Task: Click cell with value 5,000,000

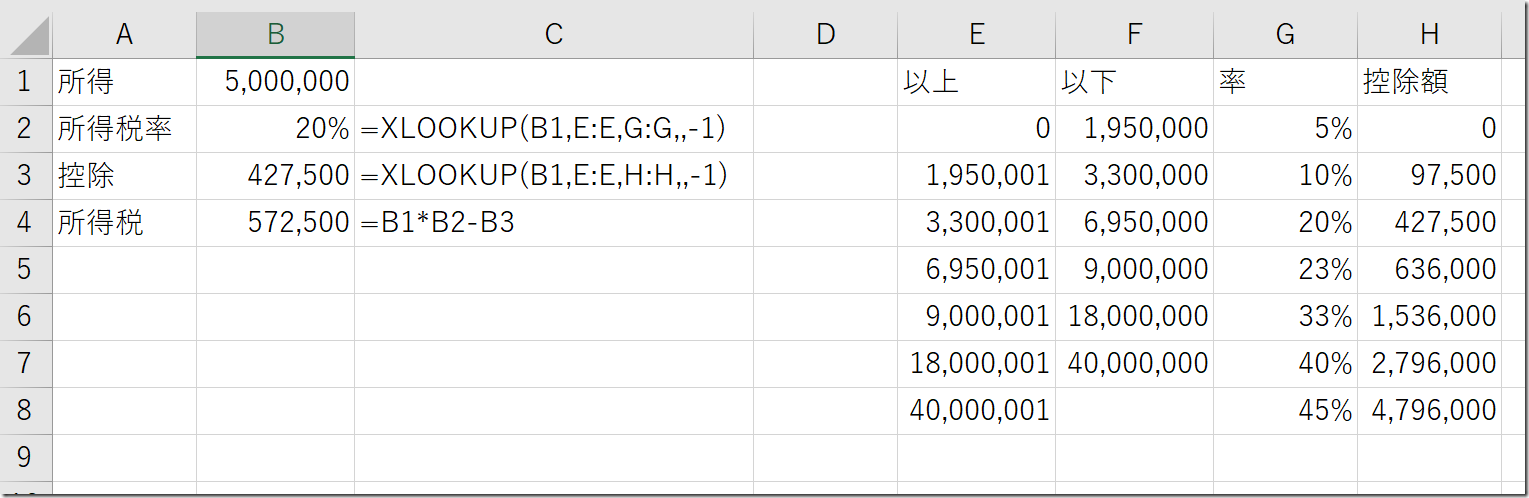Action: pyautogui.click(x=276, y=82)
